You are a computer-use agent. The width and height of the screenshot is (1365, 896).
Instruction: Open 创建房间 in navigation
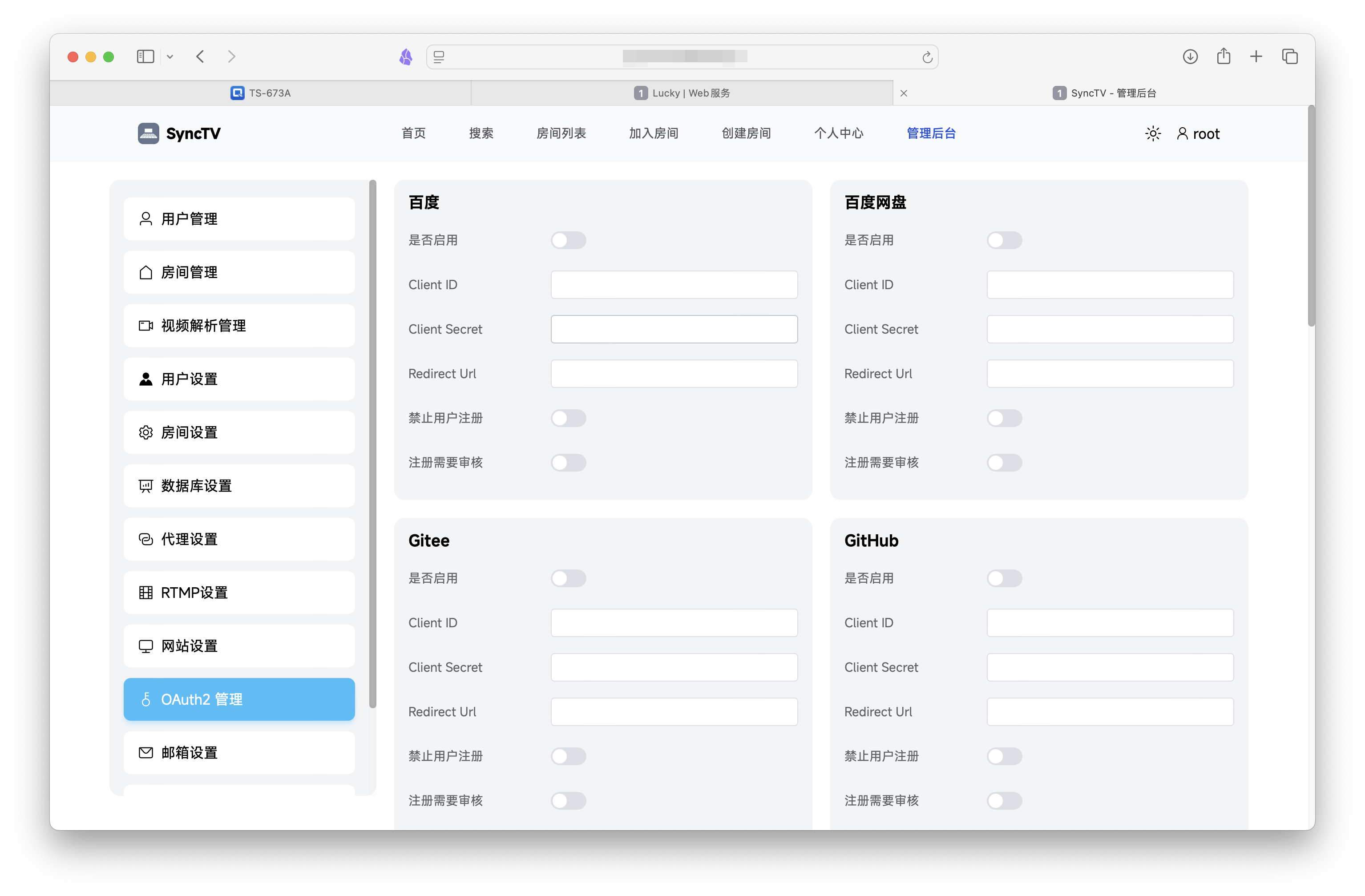746,133
